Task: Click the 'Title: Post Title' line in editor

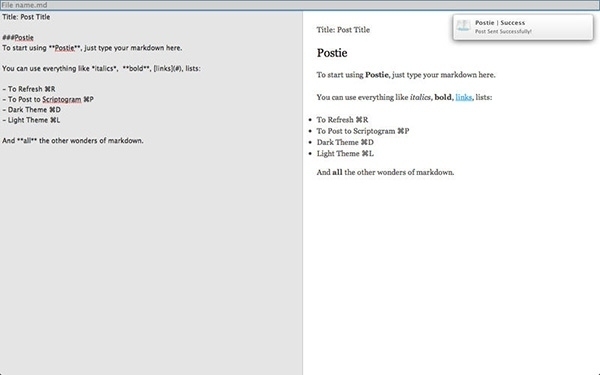Action: pyautogui.click(x=26, y=17)
